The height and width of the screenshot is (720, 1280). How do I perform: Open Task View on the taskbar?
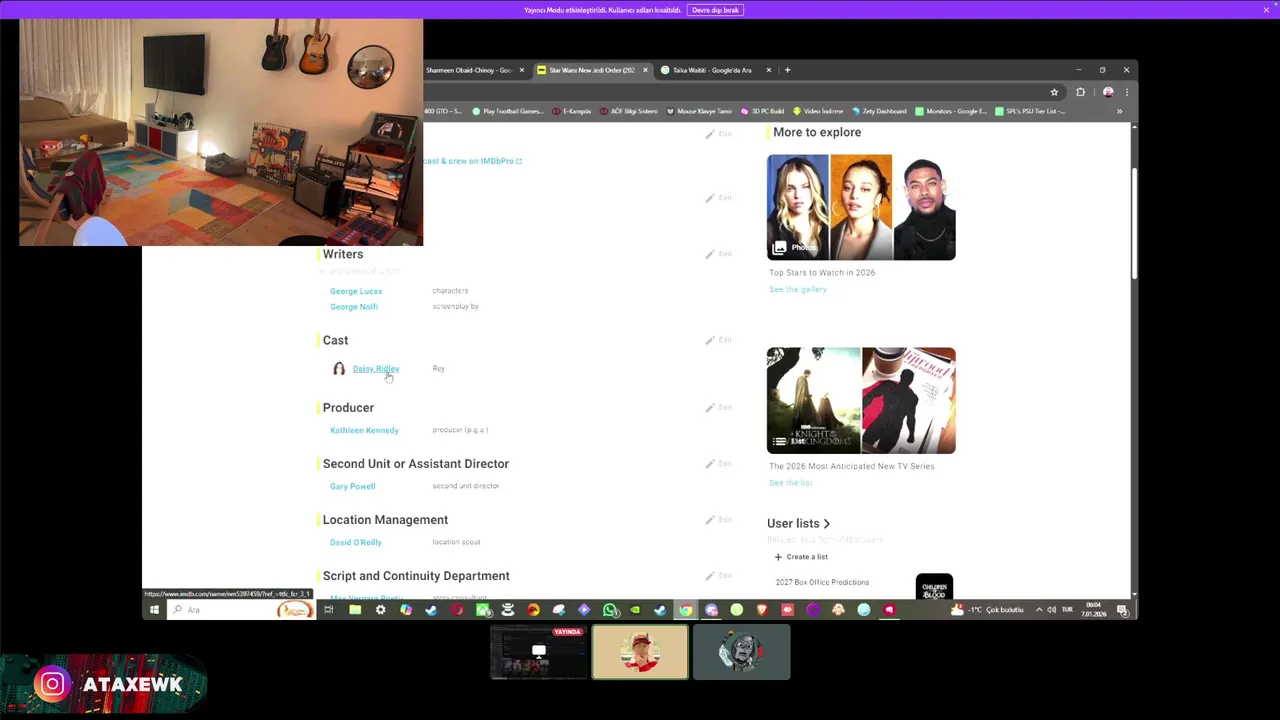click(328, 610)
